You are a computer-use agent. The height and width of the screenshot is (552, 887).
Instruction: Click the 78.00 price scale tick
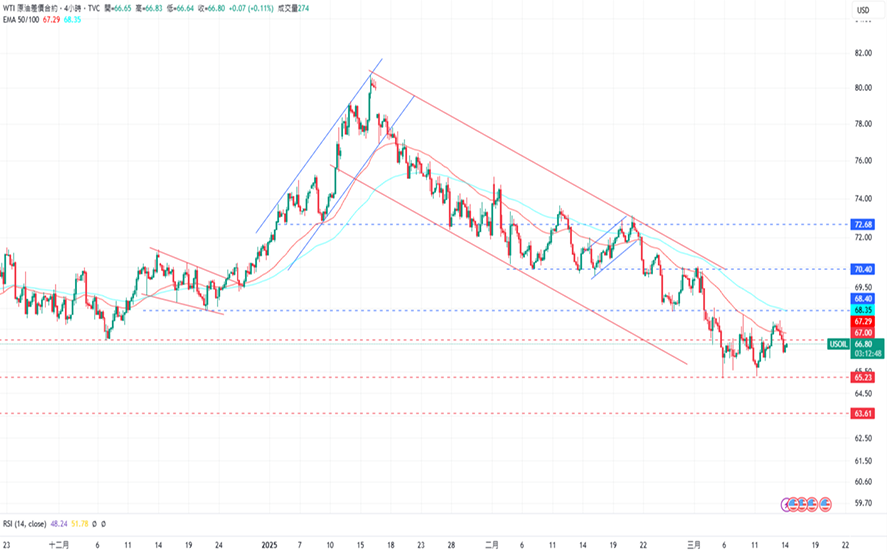point(863,124)
